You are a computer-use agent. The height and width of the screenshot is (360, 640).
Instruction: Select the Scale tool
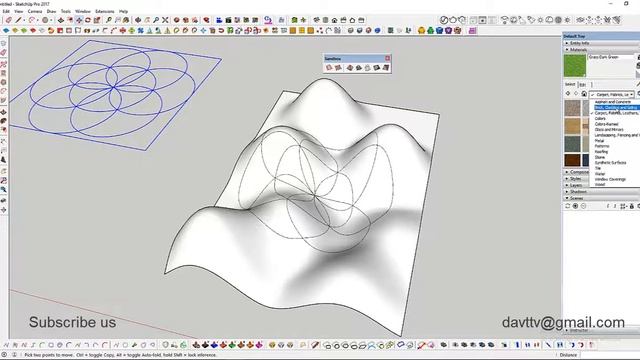[97, 20]
